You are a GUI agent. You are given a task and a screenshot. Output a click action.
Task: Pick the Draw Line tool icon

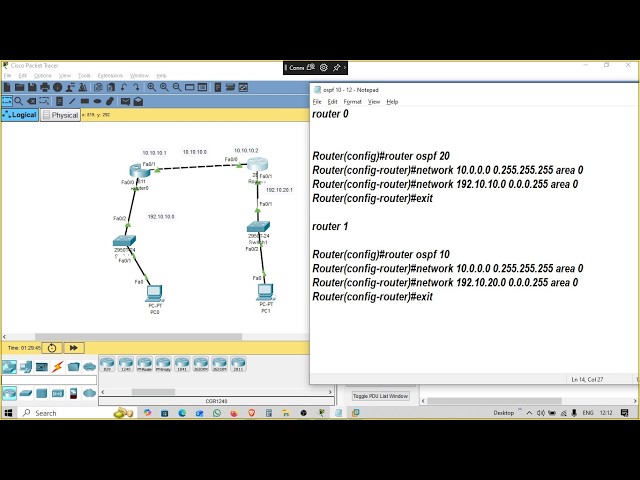coord(72,101)
